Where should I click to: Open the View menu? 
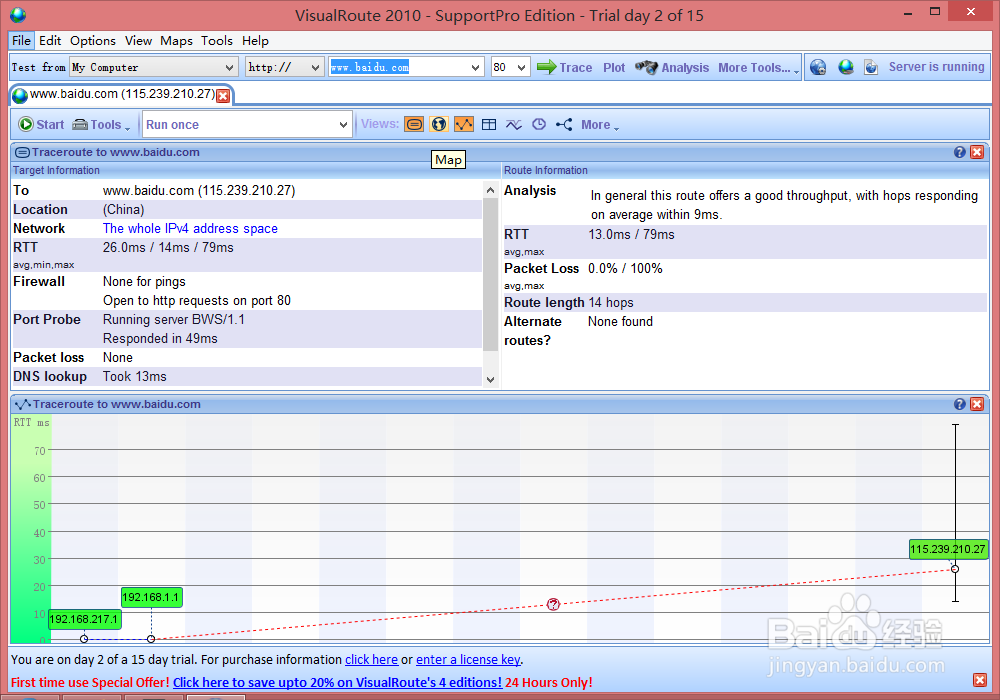click(138, 41)
